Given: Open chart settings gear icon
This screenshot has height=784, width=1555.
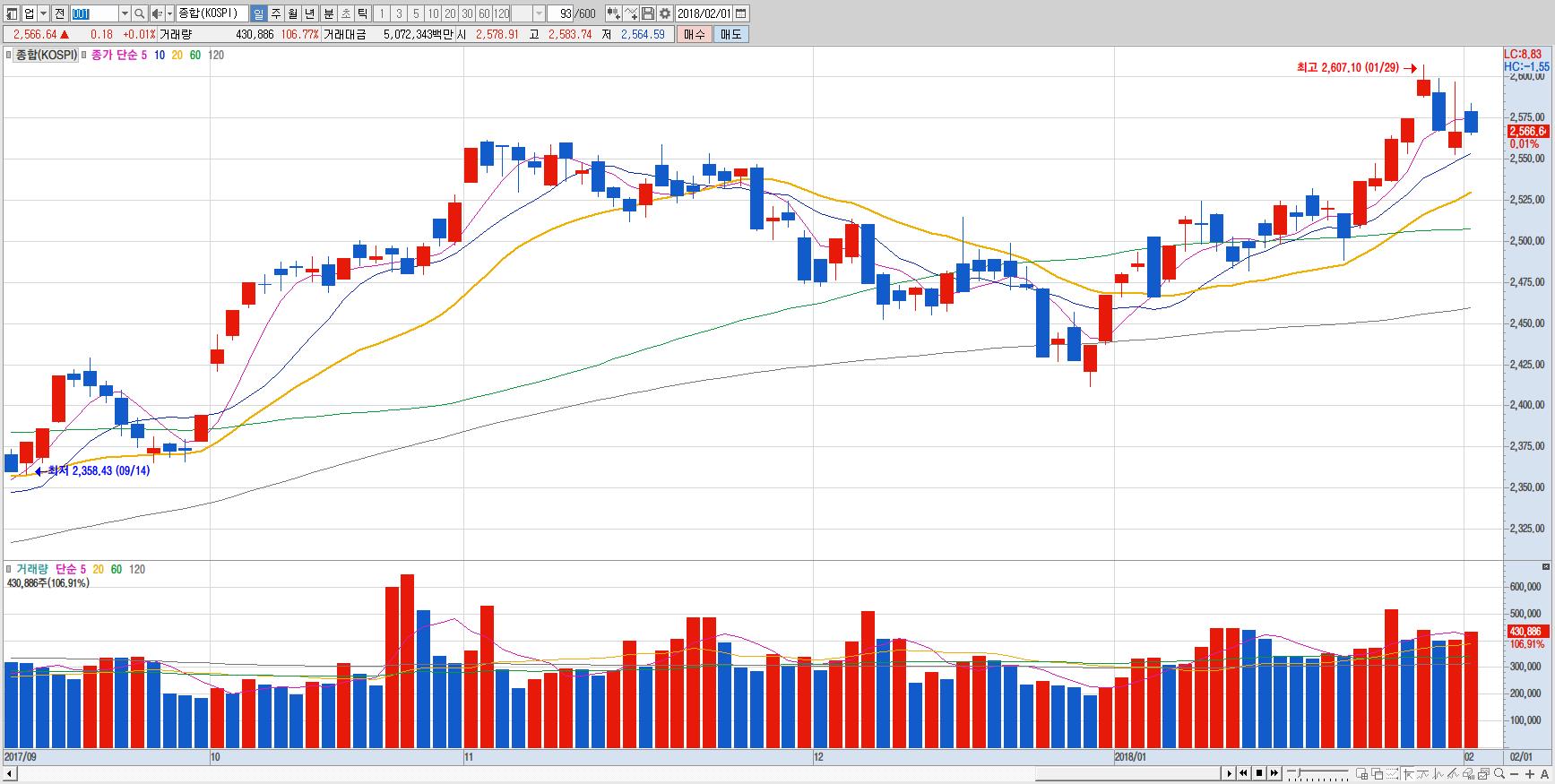Looking at the screenshot, I should coord(664,13).
